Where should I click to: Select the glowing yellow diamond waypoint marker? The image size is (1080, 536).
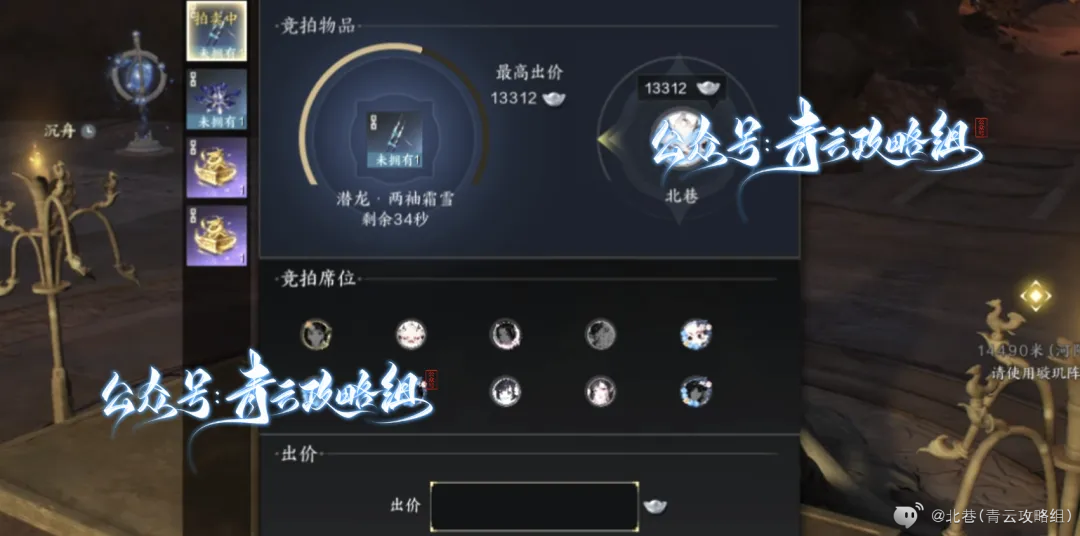pos(1035,296)
